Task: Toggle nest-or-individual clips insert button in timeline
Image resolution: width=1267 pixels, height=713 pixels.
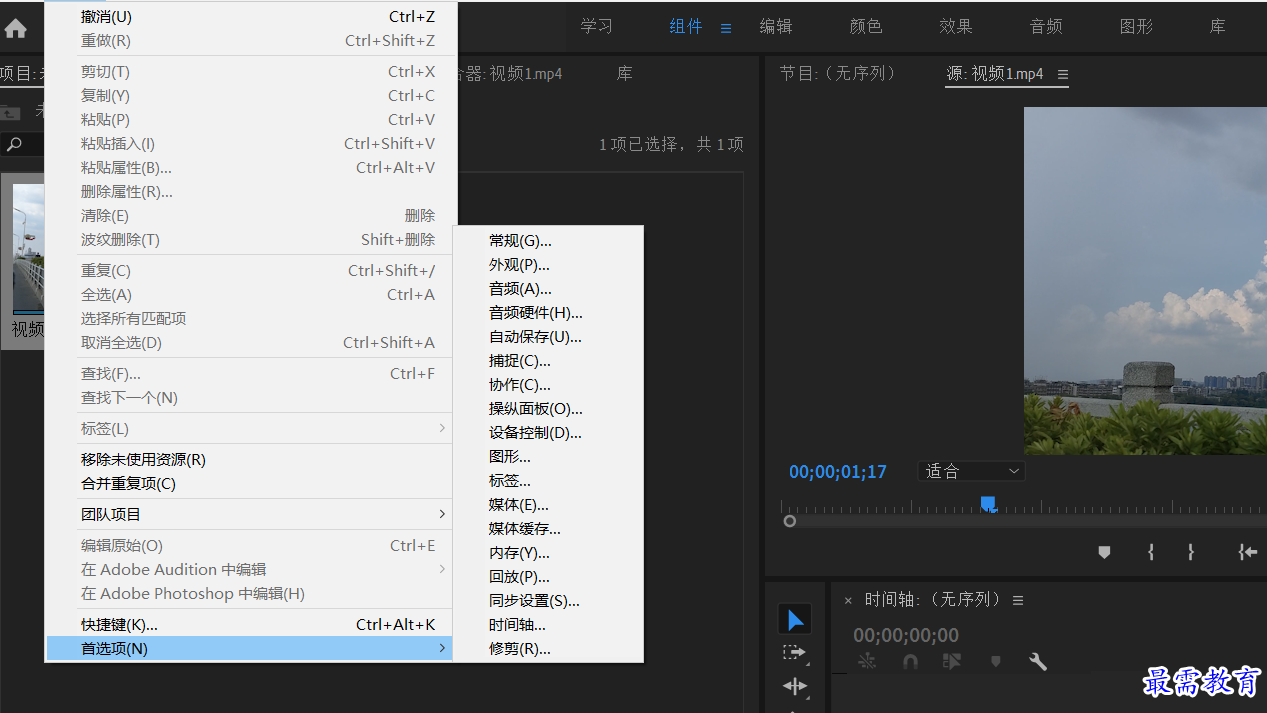Action: 867,661
